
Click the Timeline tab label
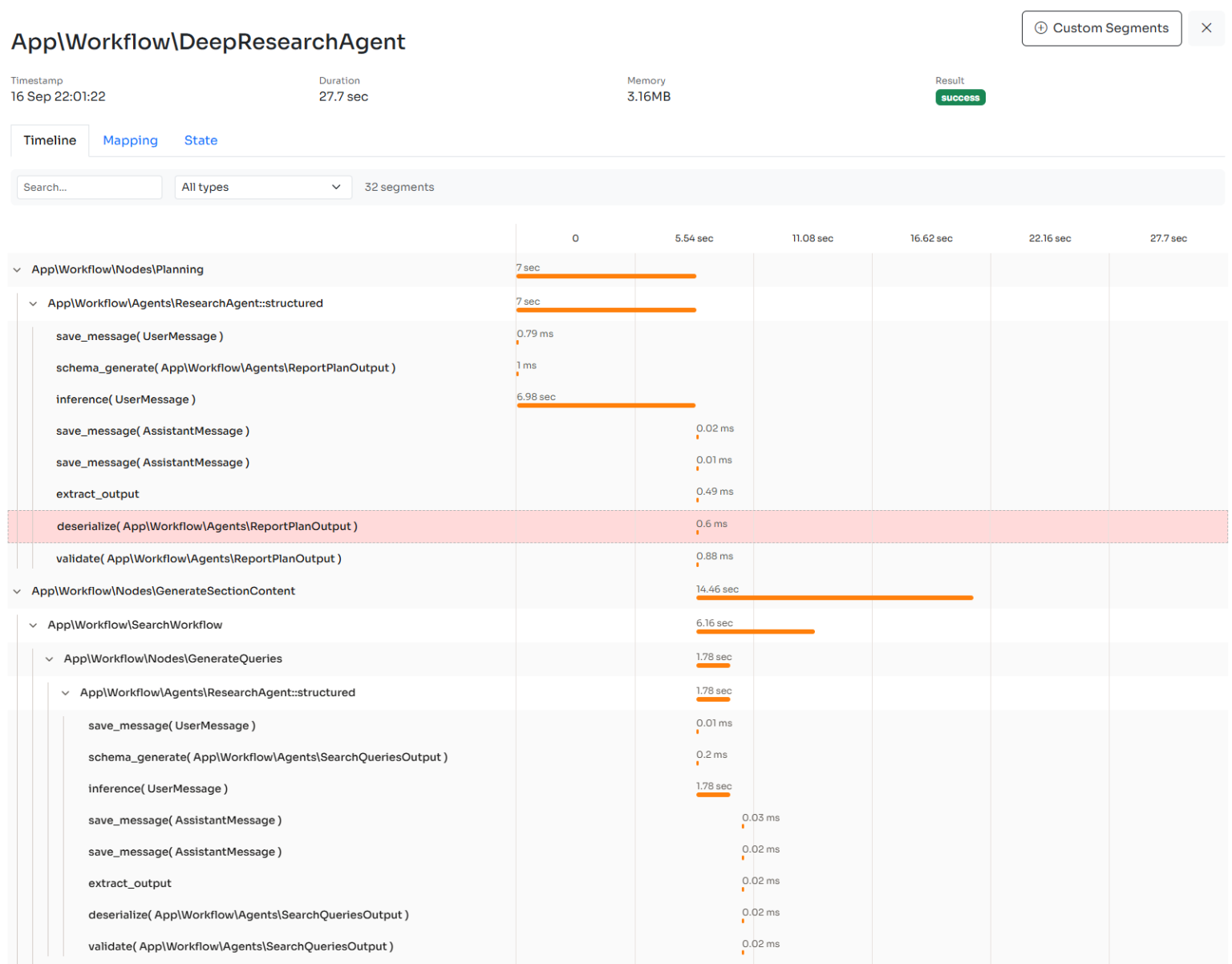(49, 140)
